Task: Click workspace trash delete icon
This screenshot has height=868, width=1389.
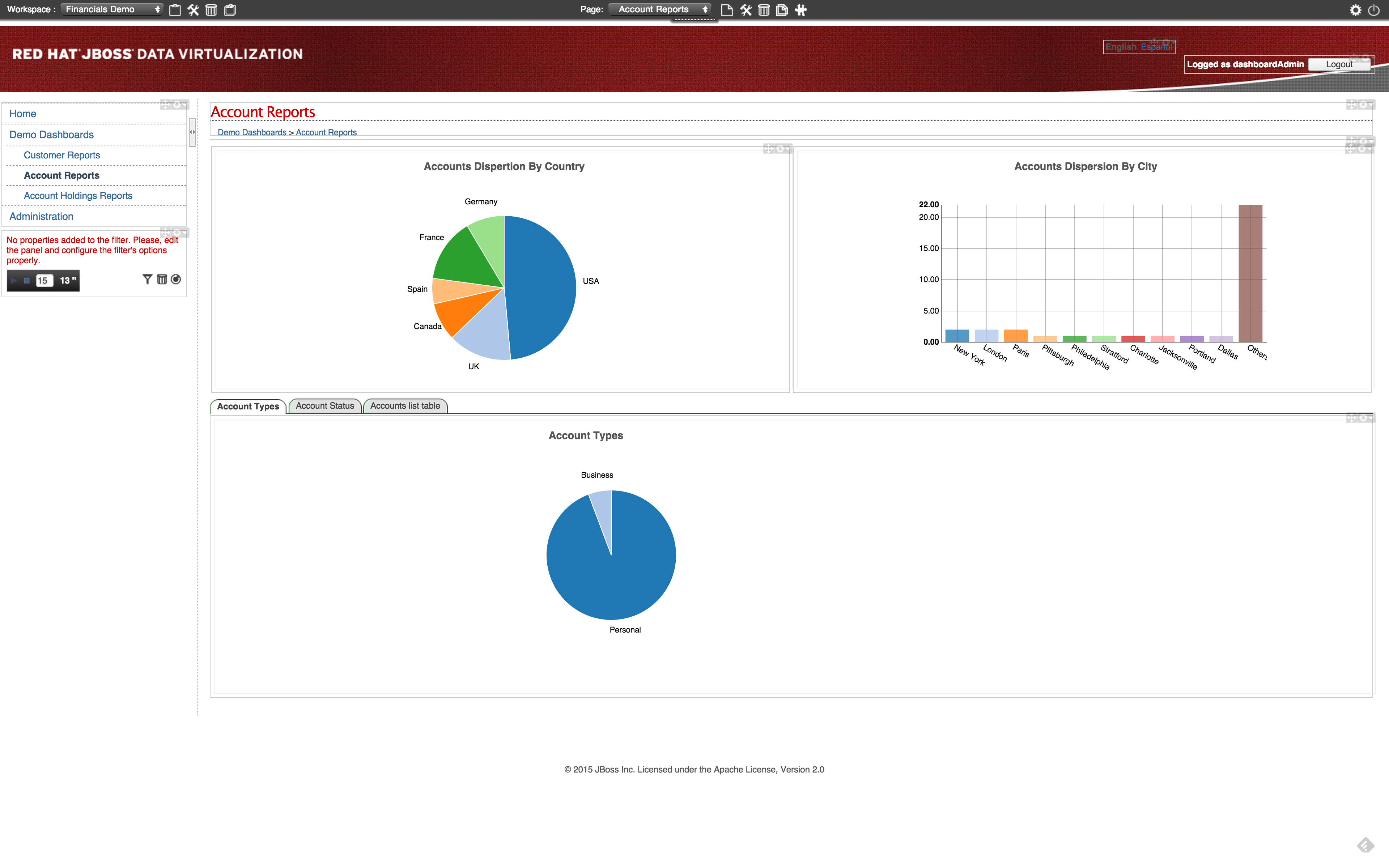Action: (211, 10)
